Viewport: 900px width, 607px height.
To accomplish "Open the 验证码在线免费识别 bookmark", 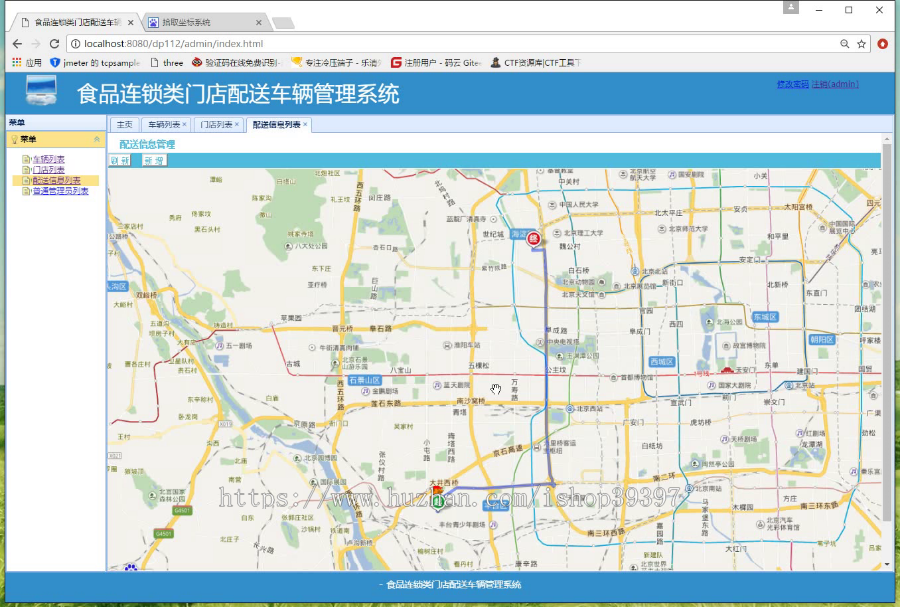I will coord(236,63).
